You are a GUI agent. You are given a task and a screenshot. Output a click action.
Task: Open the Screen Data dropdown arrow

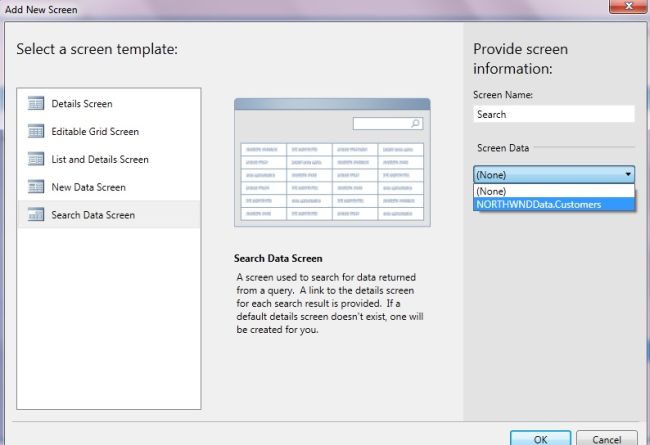click(628, 175)
